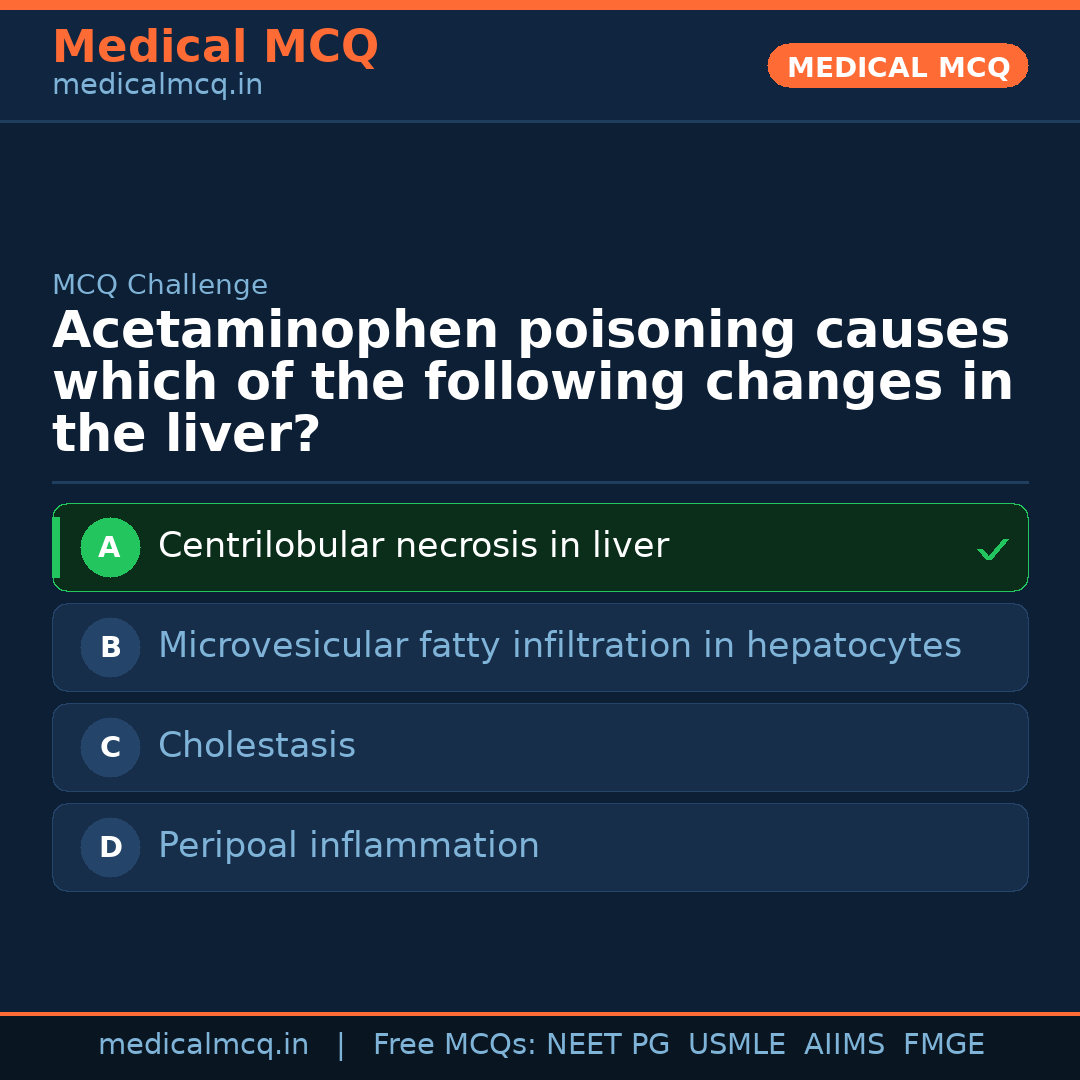Click the D letter circle icon
The image size is (1080, 1080).
[110, 847]
